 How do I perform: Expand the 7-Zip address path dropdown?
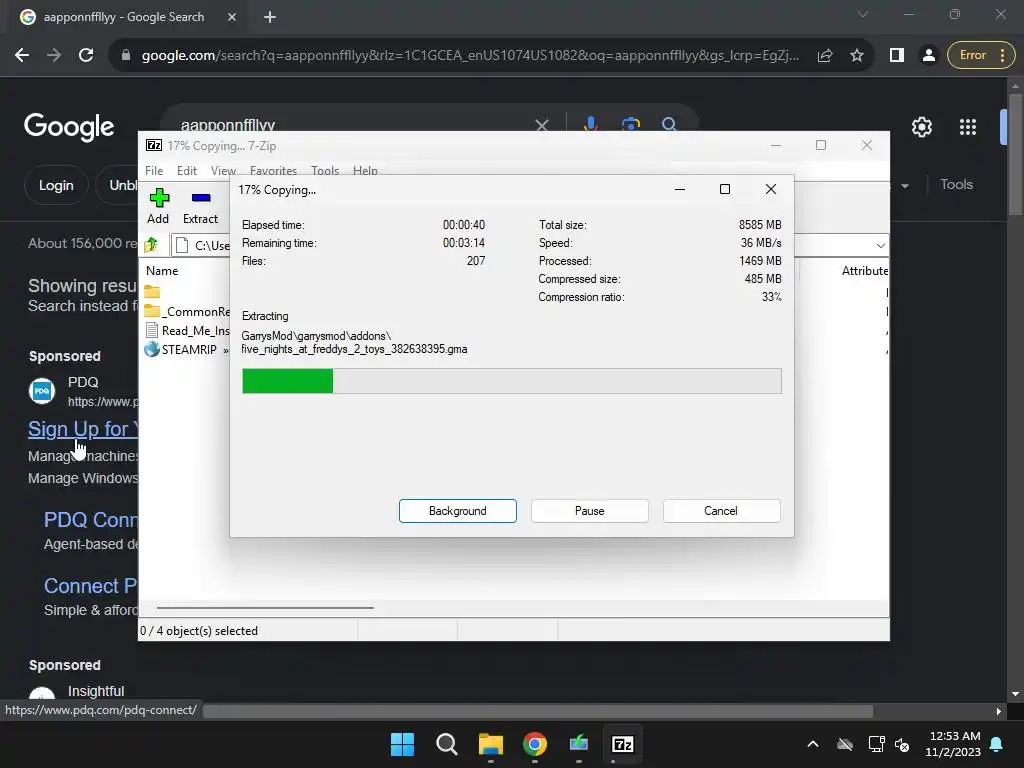880,246
